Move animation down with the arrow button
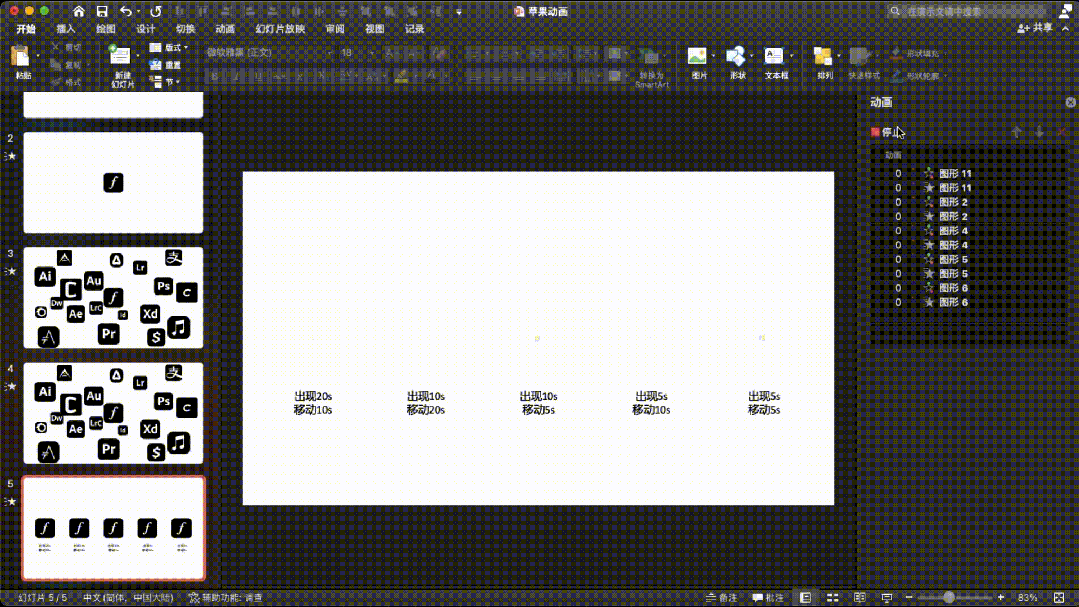The height and width of the screenshot is (607, 1079). tap(1039, 132)
